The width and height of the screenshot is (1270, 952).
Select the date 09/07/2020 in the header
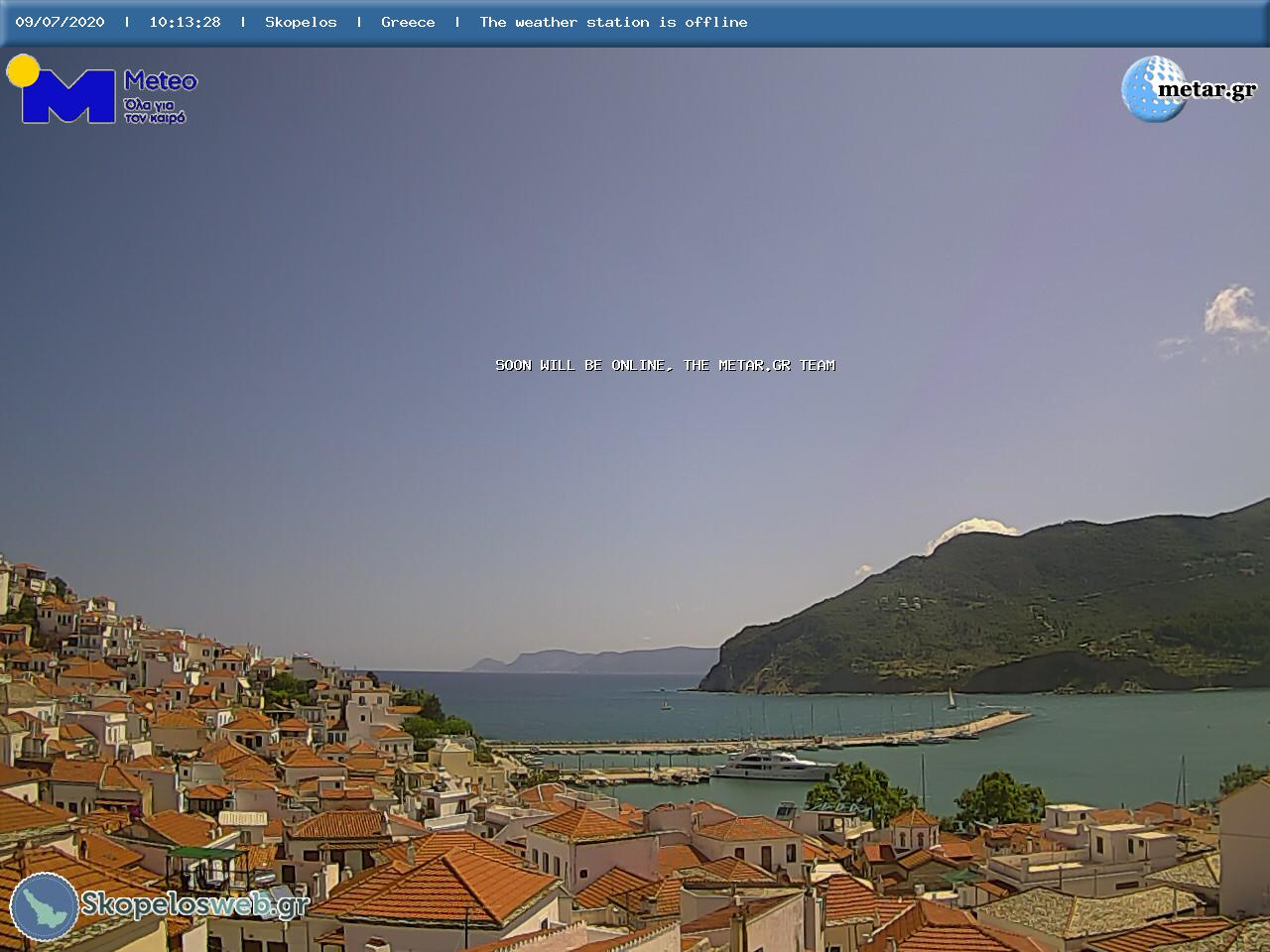click(60, 22)
